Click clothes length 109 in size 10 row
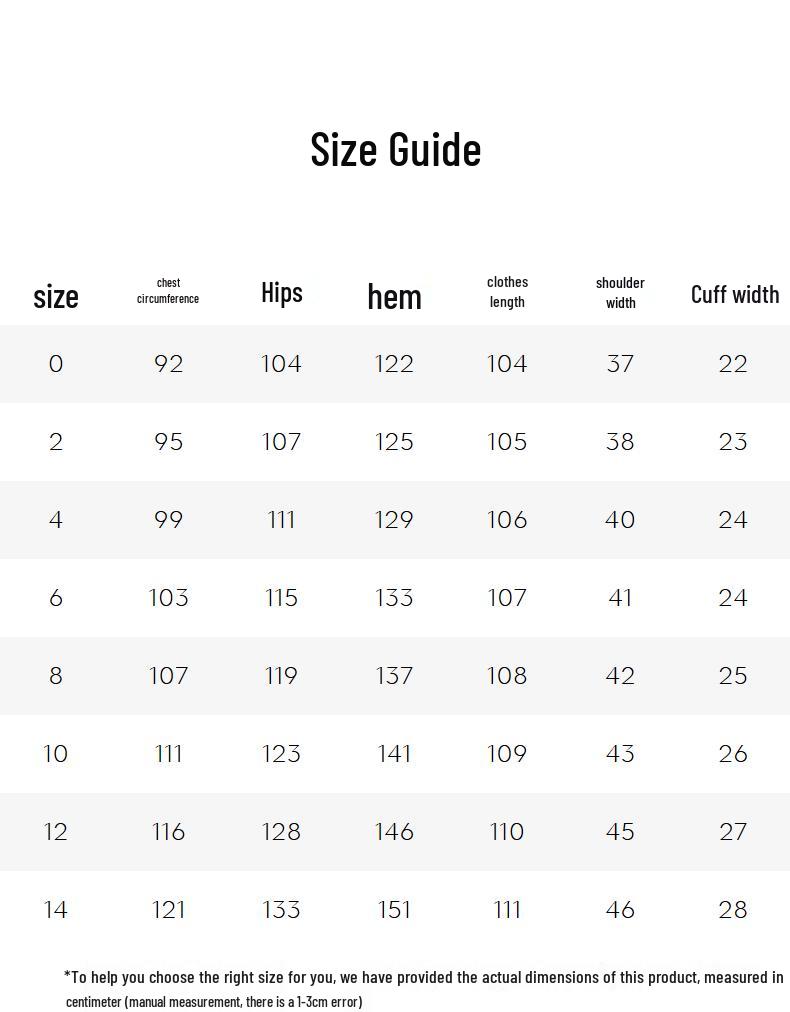The image size is (790, 1012). click(507, 754)
